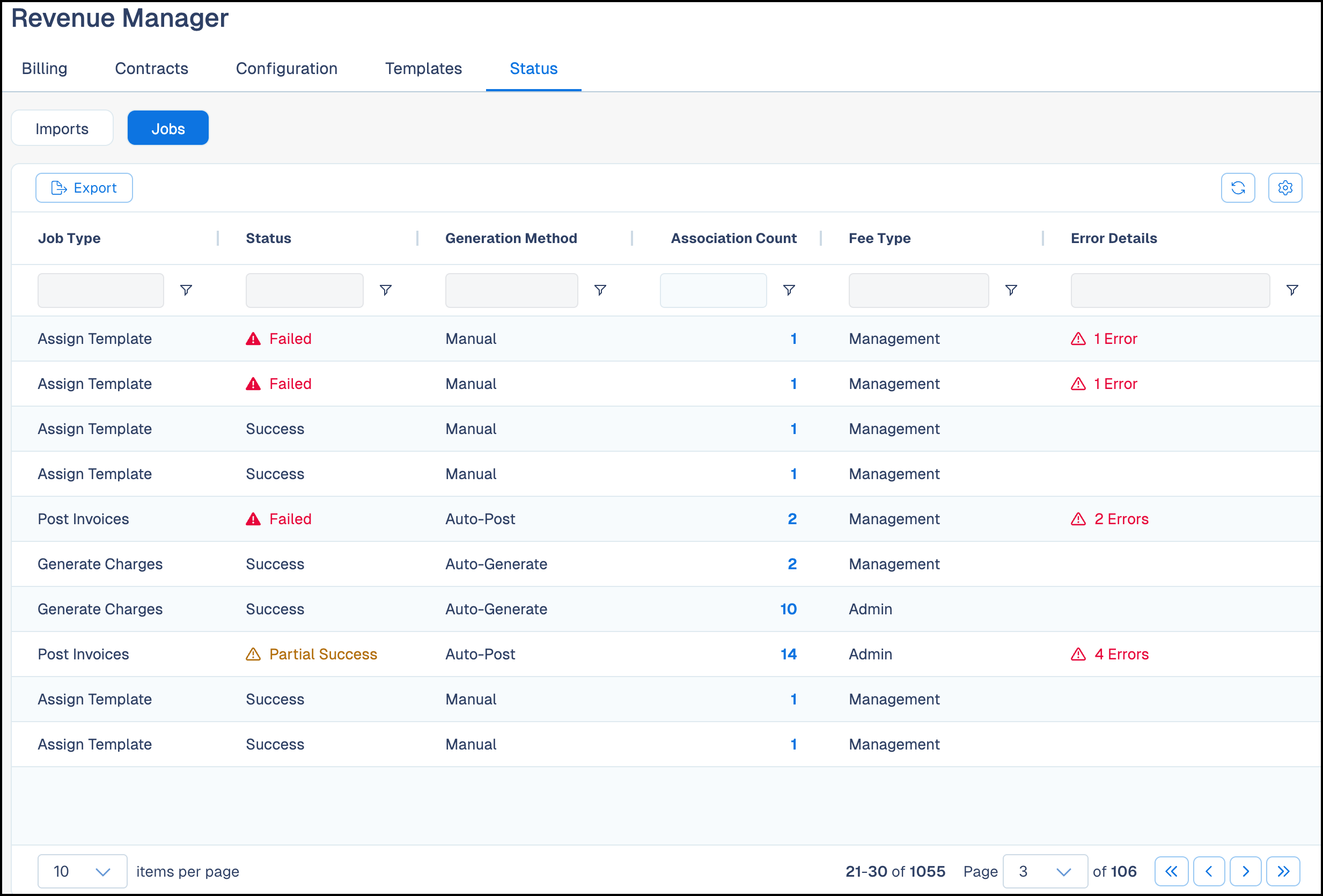Switch to the Imports view
The width and height of the screenshot is (1323, 896).
pyautogui.click(x=62, y=128)
